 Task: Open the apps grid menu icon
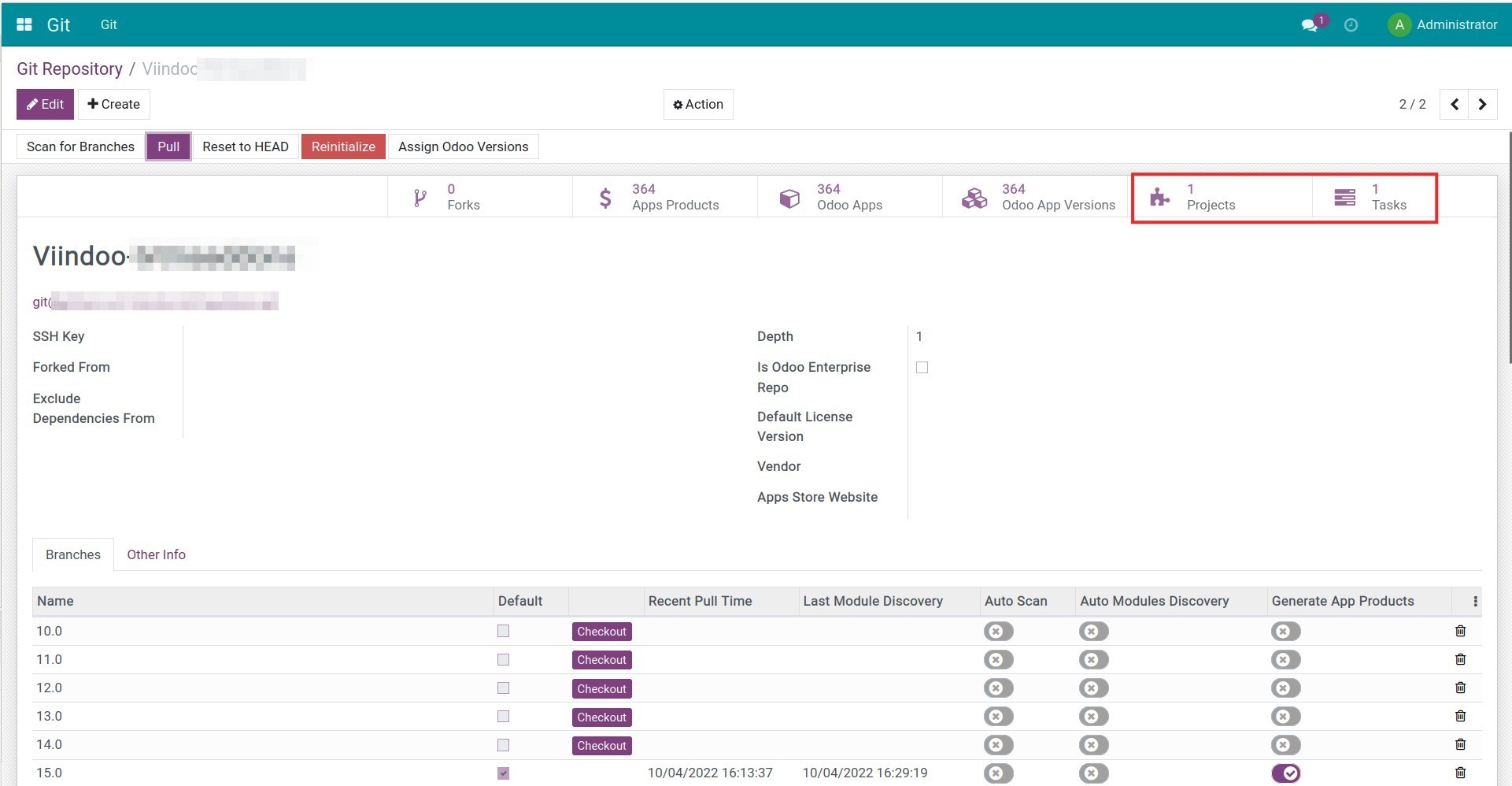(24, 24)
